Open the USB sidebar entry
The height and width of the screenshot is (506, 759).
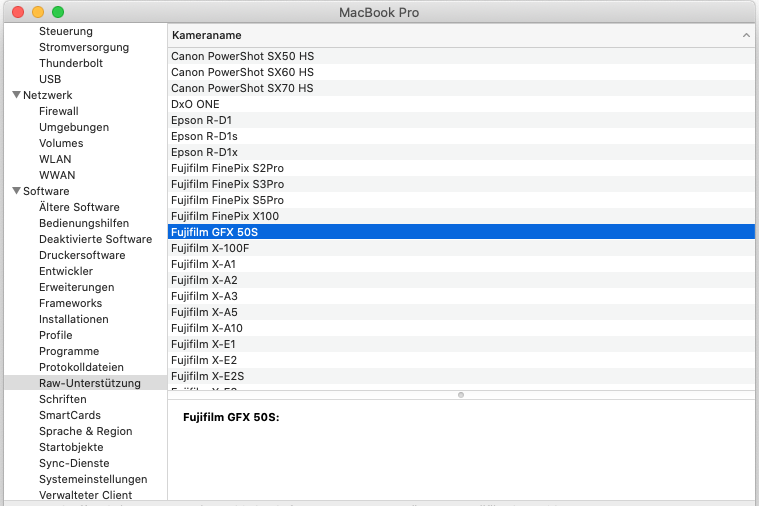50,79
